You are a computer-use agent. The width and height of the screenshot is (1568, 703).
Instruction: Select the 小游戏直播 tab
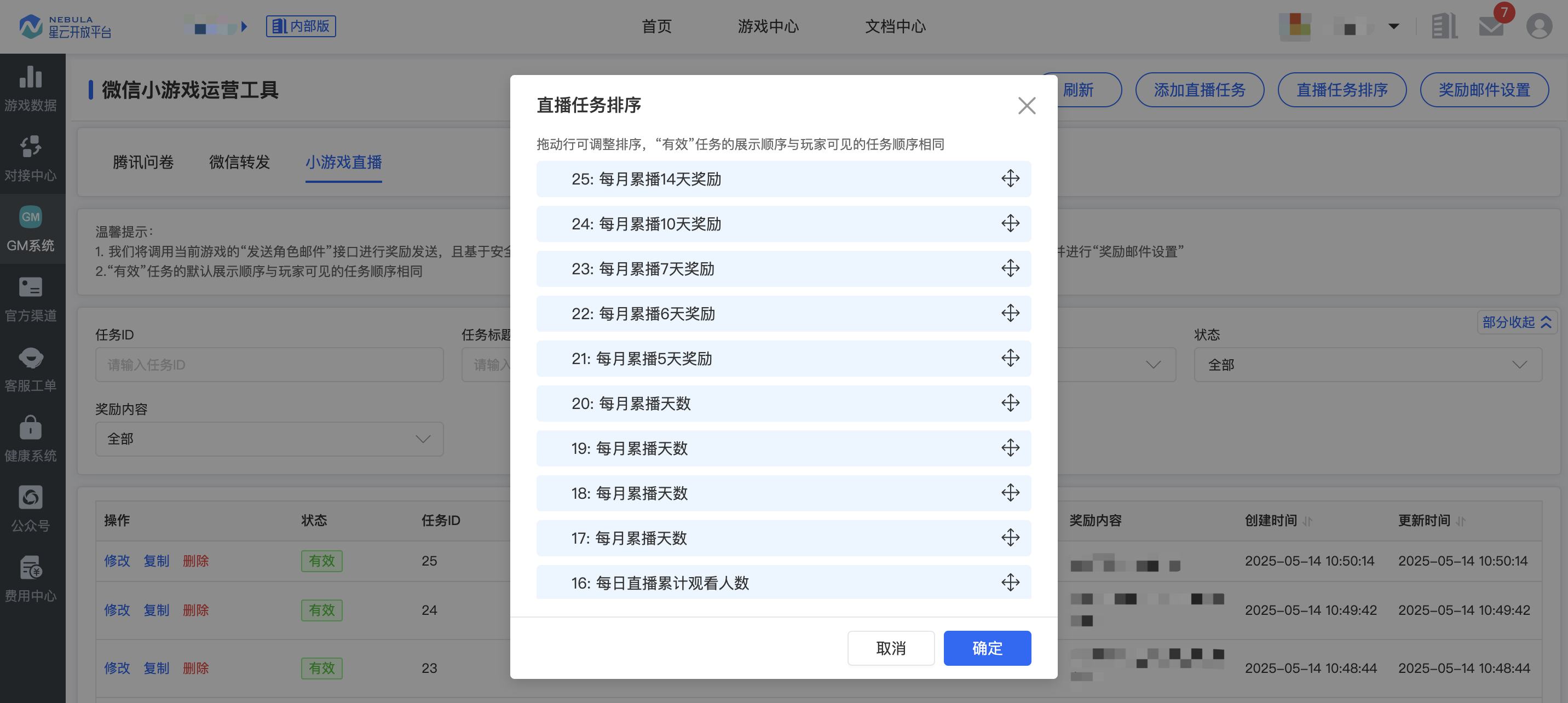click(343, 162)
